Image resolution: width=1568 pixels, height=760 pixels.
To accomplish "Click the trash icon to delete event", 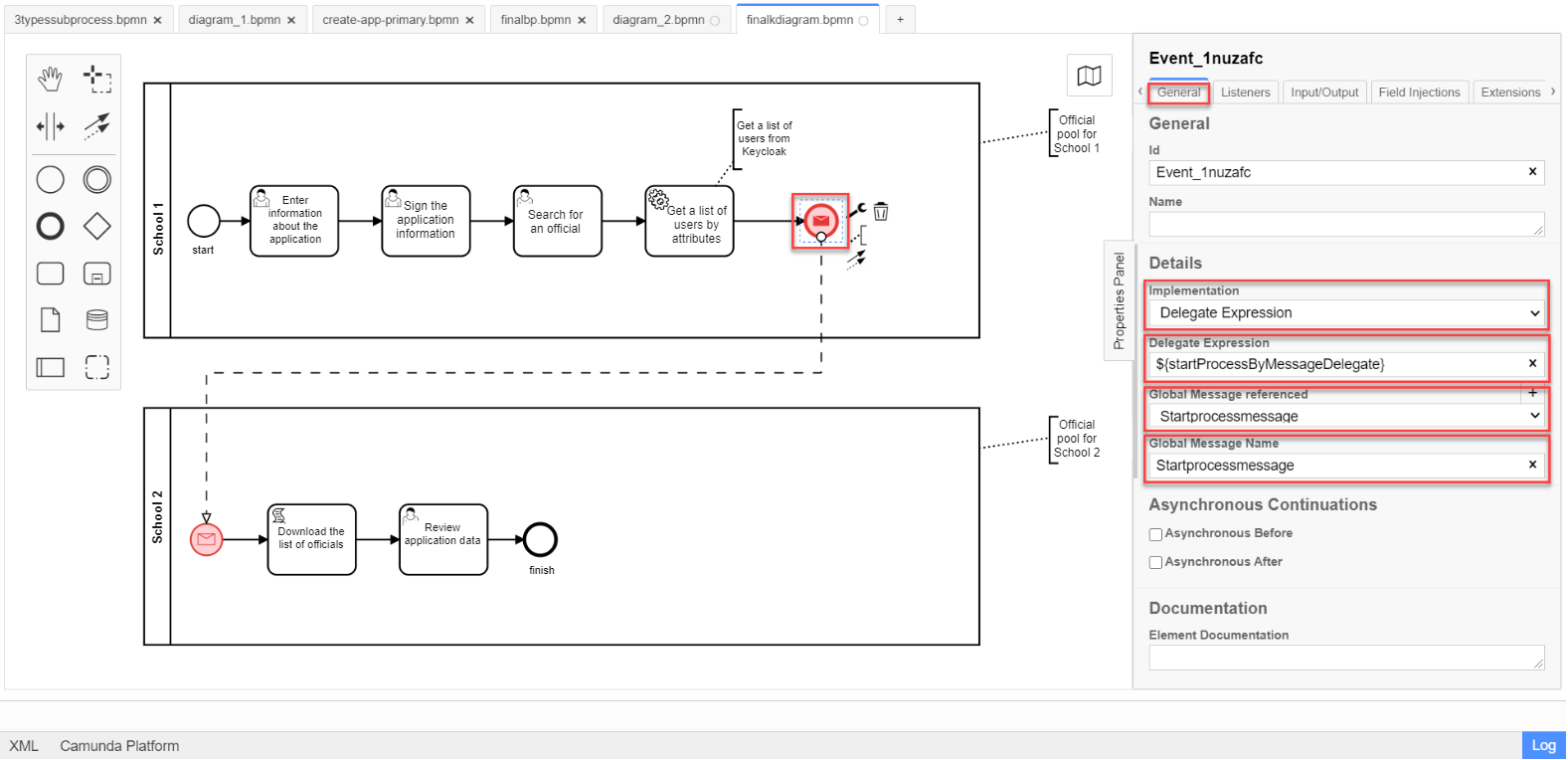I will 881,211.
